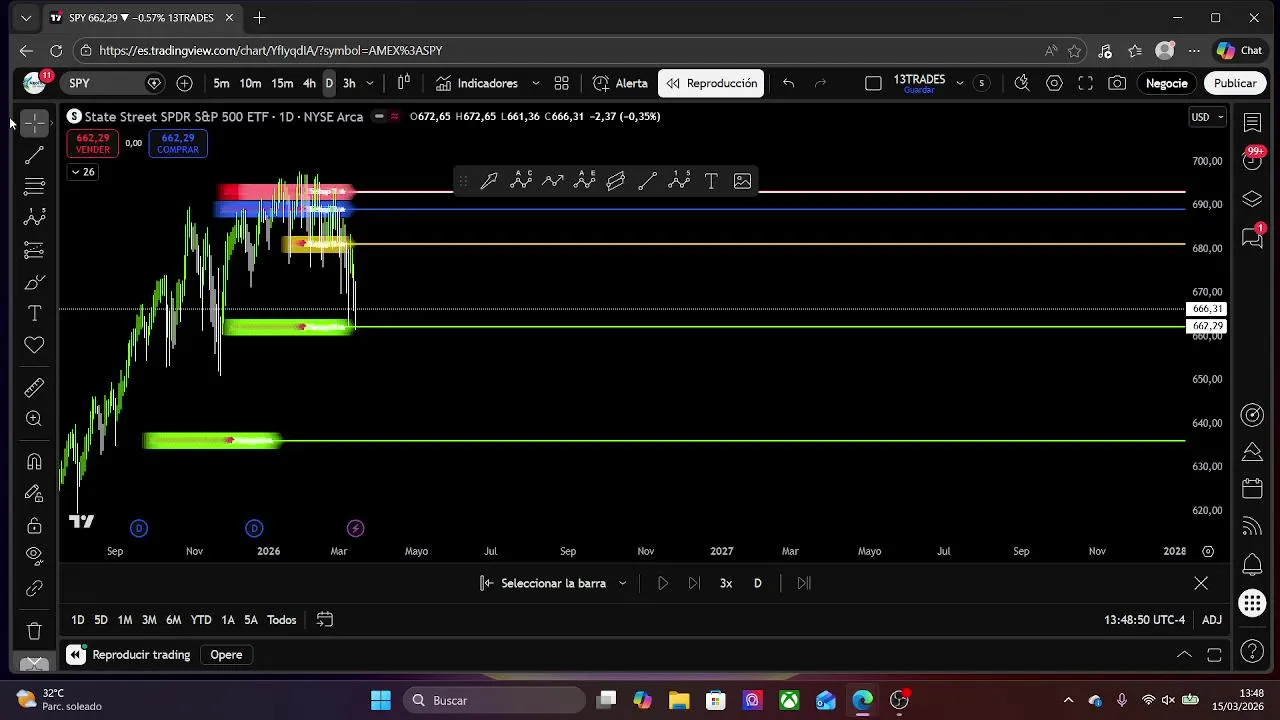
Task: Open the Elliott wave patterns tool in the left sidebar
Action: [34, 218]
